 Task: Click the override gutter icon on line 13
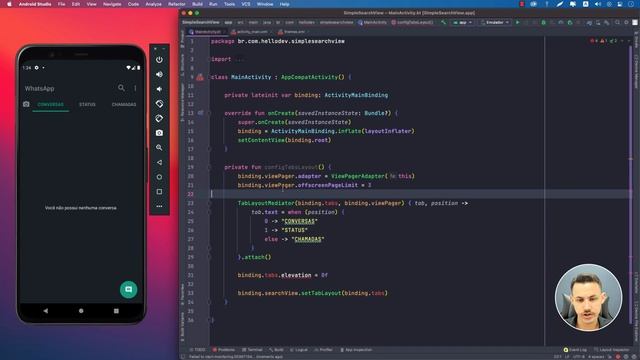(x=200, y=113)
